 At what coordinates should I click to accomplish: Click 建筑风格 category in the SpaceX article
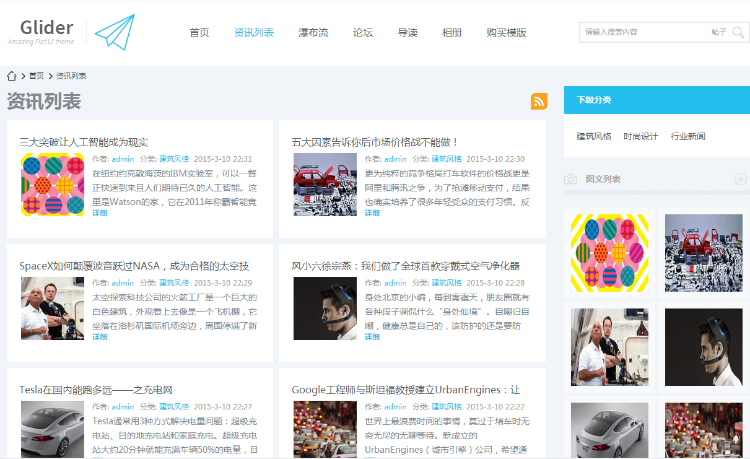(174, 283)
